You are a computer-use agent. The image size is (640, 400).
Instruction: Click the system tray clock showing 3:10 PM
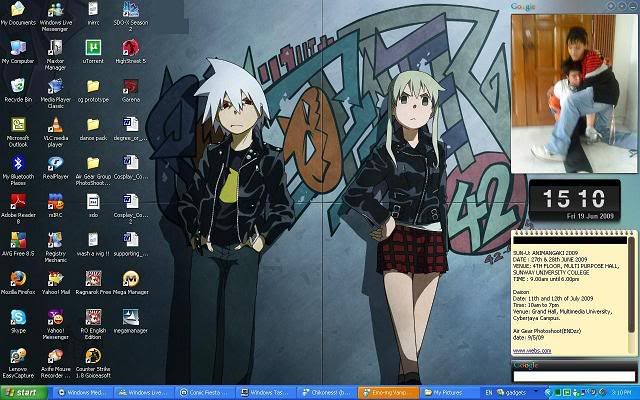pos(622,393)
